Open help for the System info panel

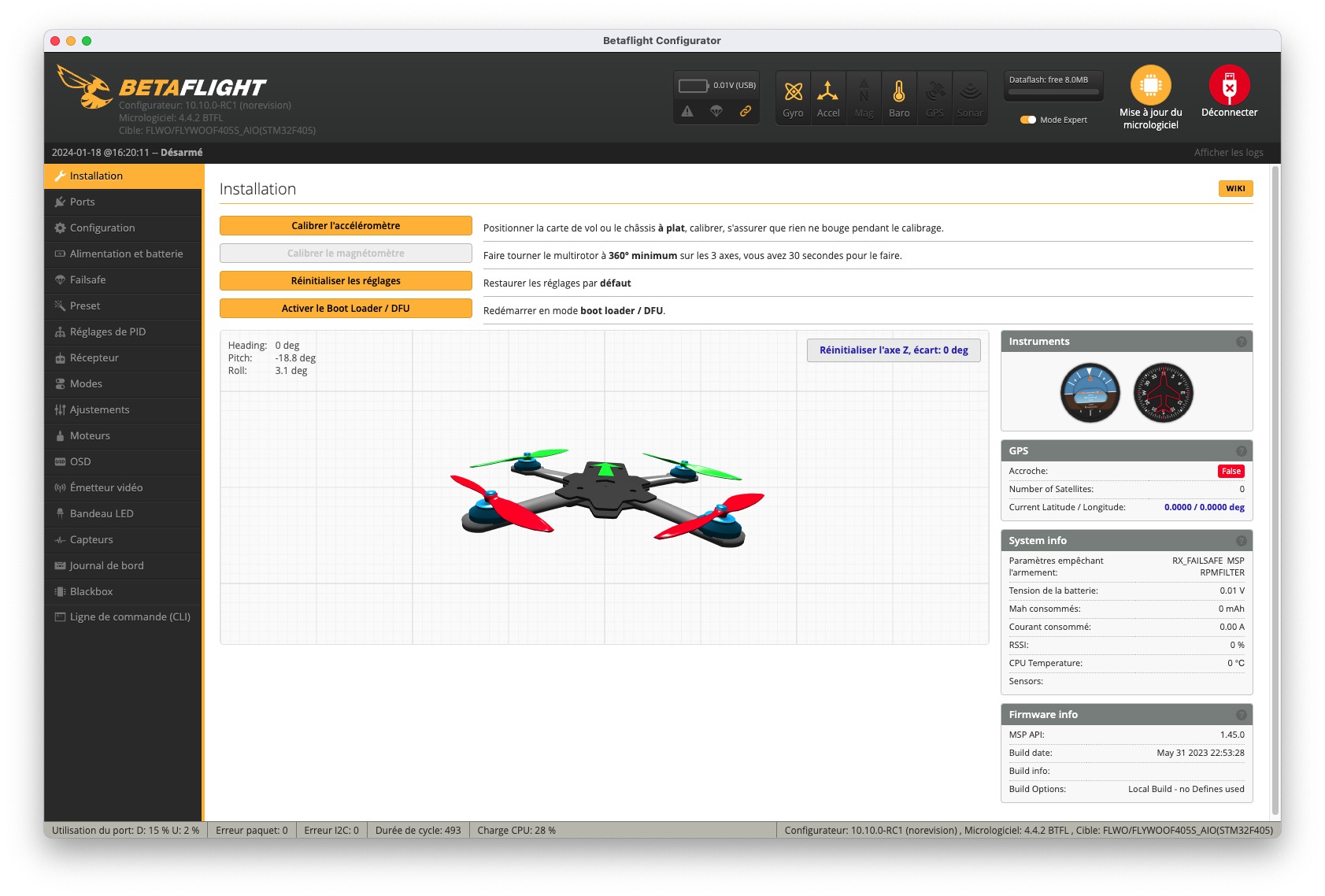coord(1242,541)
